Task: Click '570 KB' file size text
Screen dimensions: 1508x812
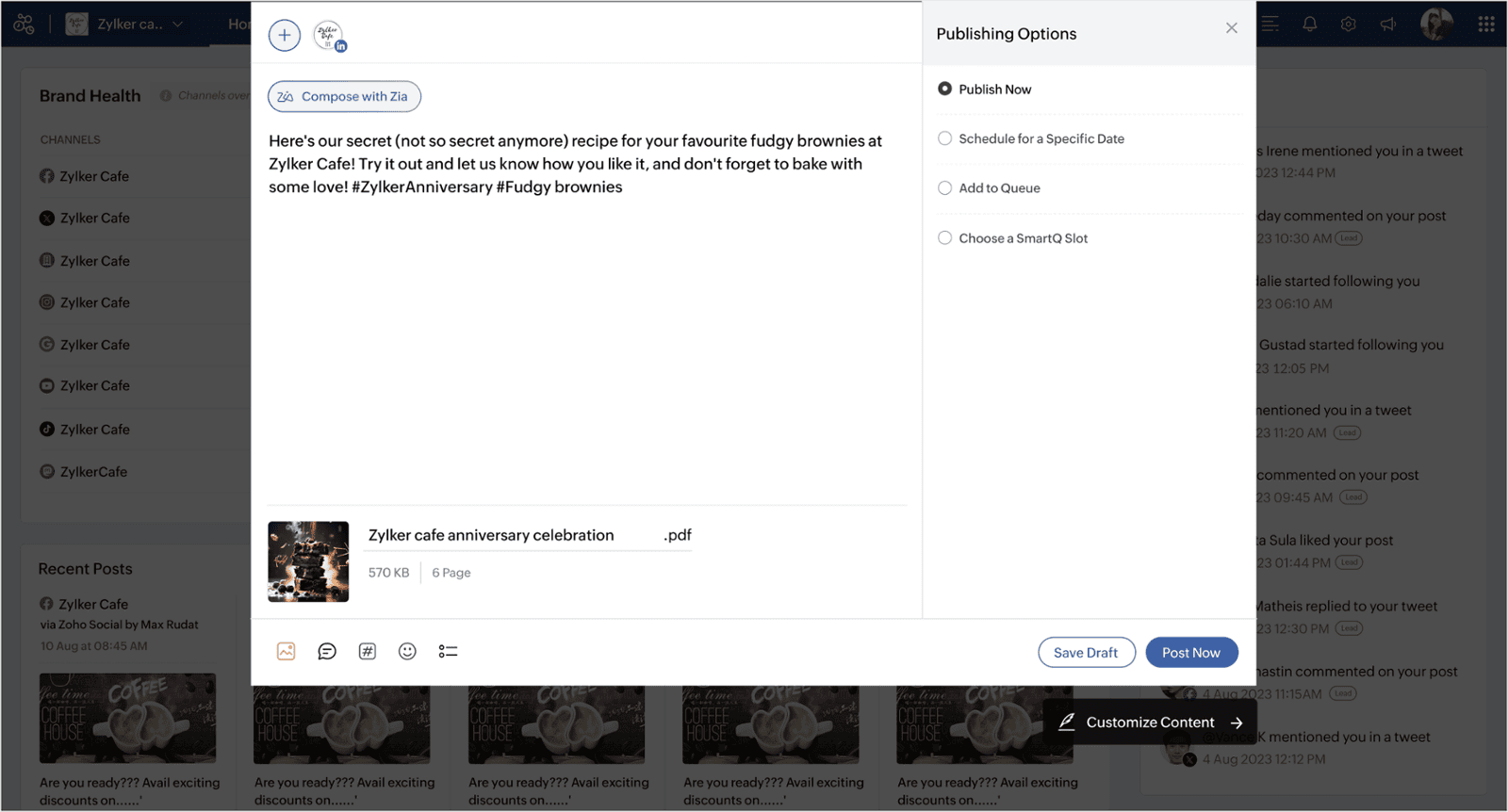Action: tap(388, 573)
